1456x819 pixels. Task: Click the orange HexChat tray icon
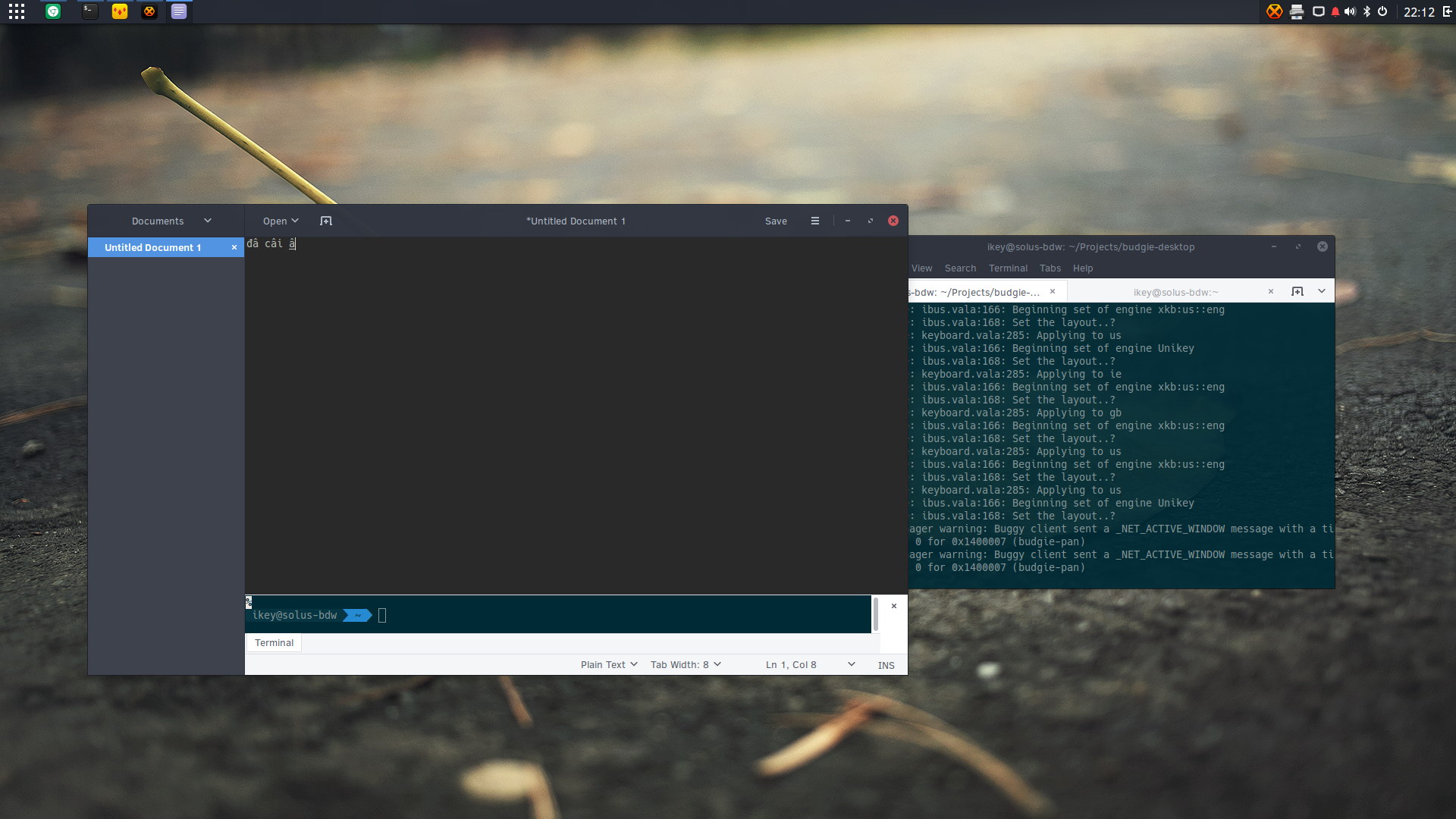(x=1275, y=11)
